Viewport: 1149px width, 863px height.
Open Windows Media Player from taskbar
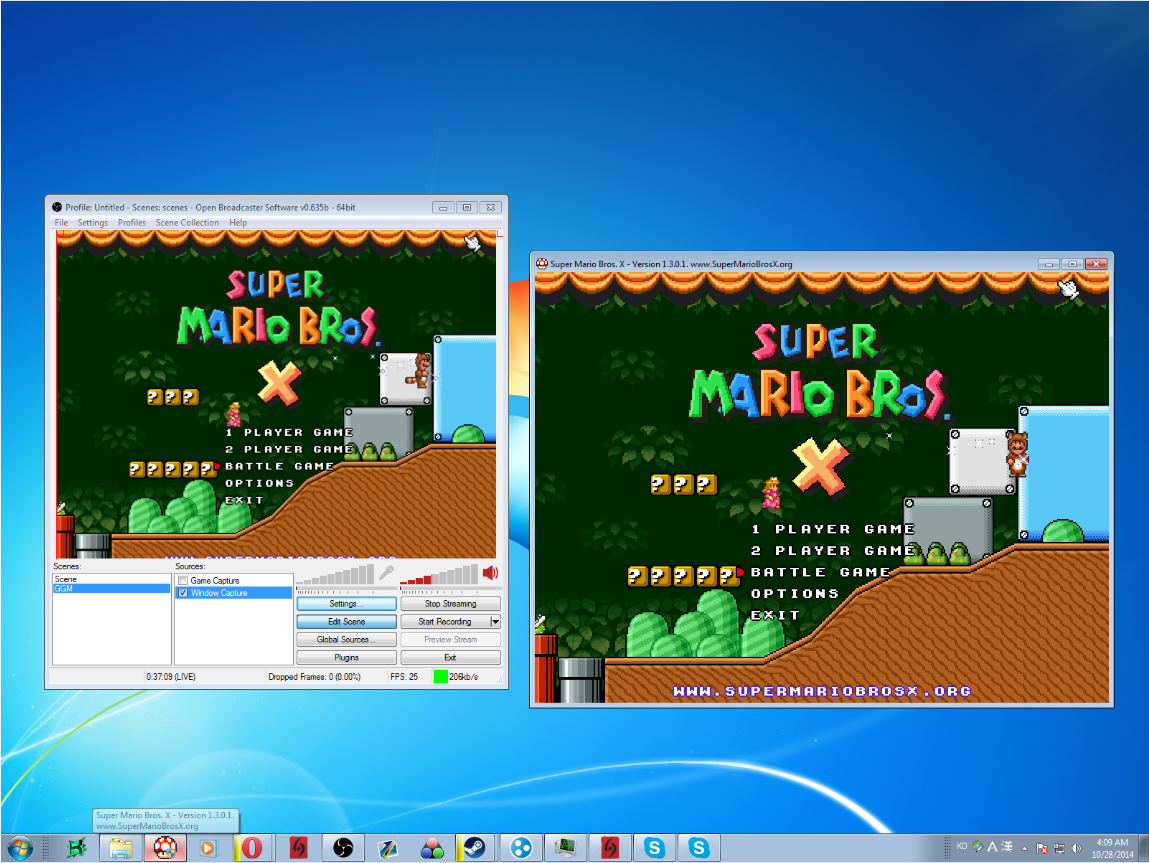pos(208,848)
